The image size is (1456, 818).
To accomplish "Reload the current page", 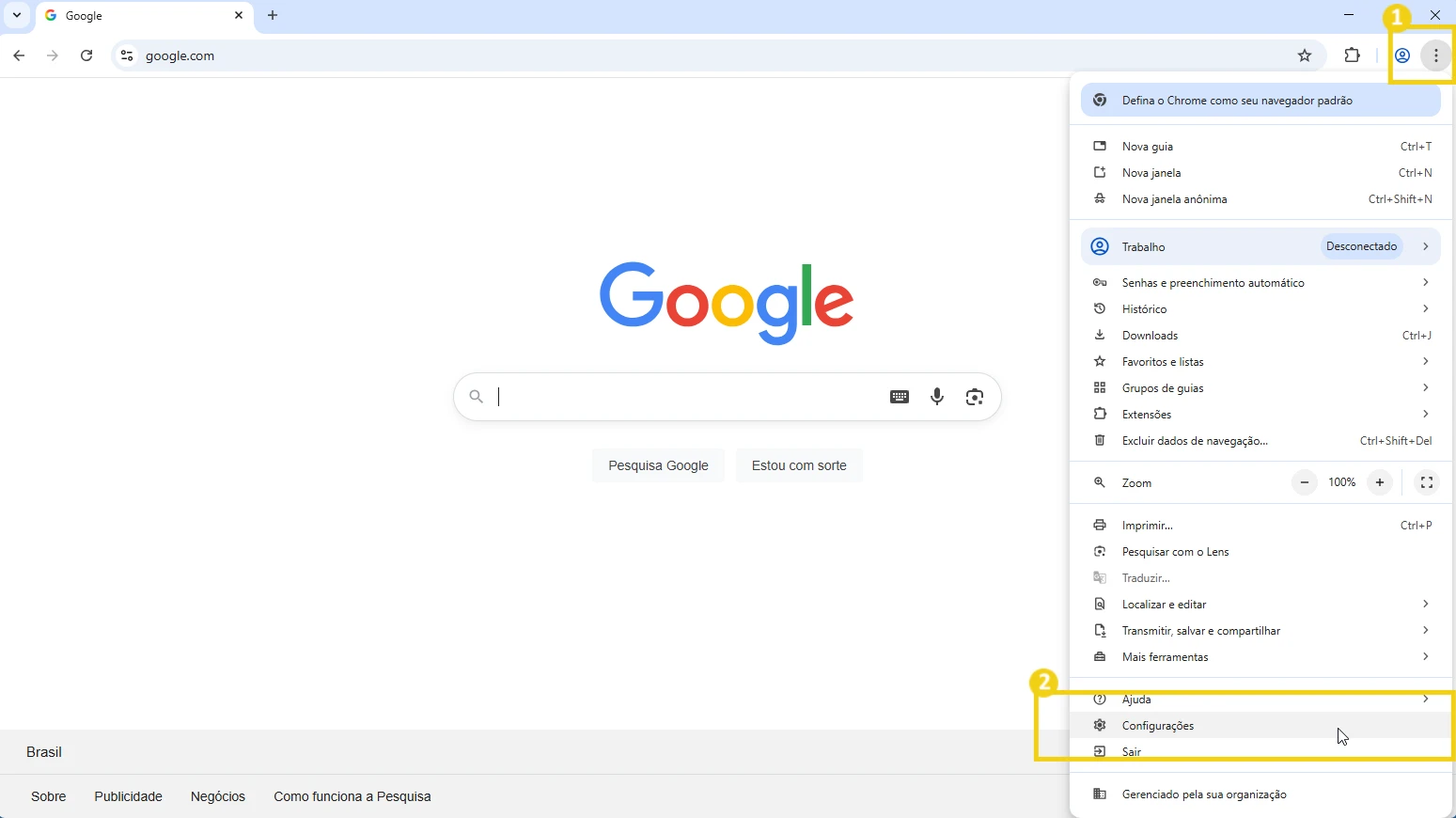I will (86, 55).
